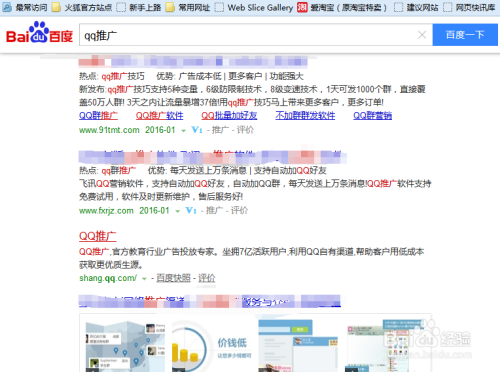Click the www.91tmt.com URL

tap(109, 130)
